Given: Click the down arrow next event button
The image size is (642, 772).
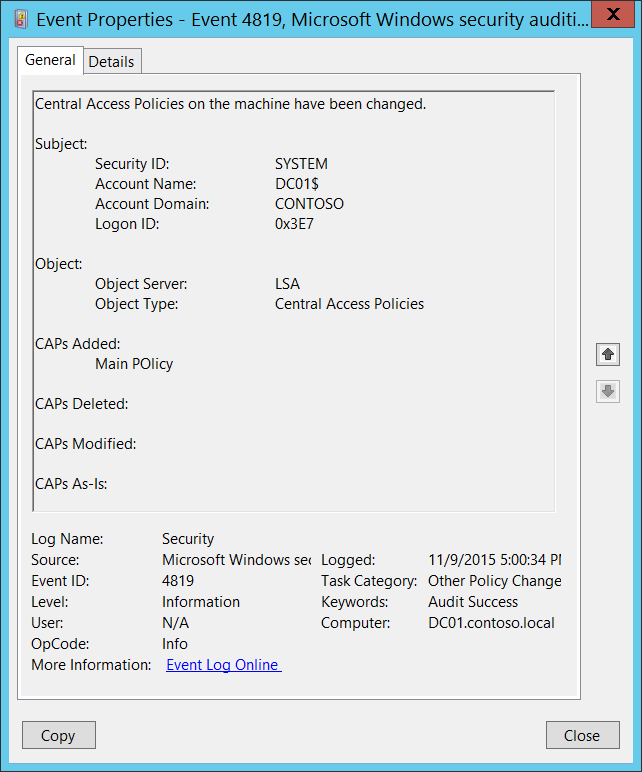Looking at the screenshot, I should [608, 391].
